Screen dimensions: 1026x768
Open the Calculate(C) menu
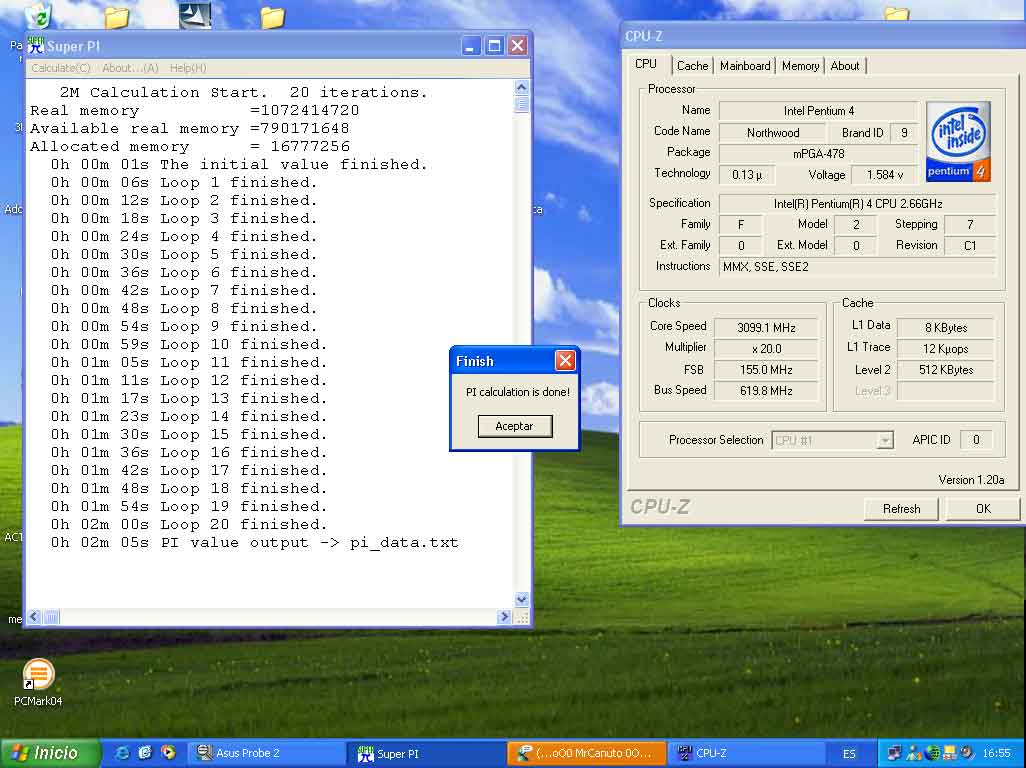click(x=61, y=68)
